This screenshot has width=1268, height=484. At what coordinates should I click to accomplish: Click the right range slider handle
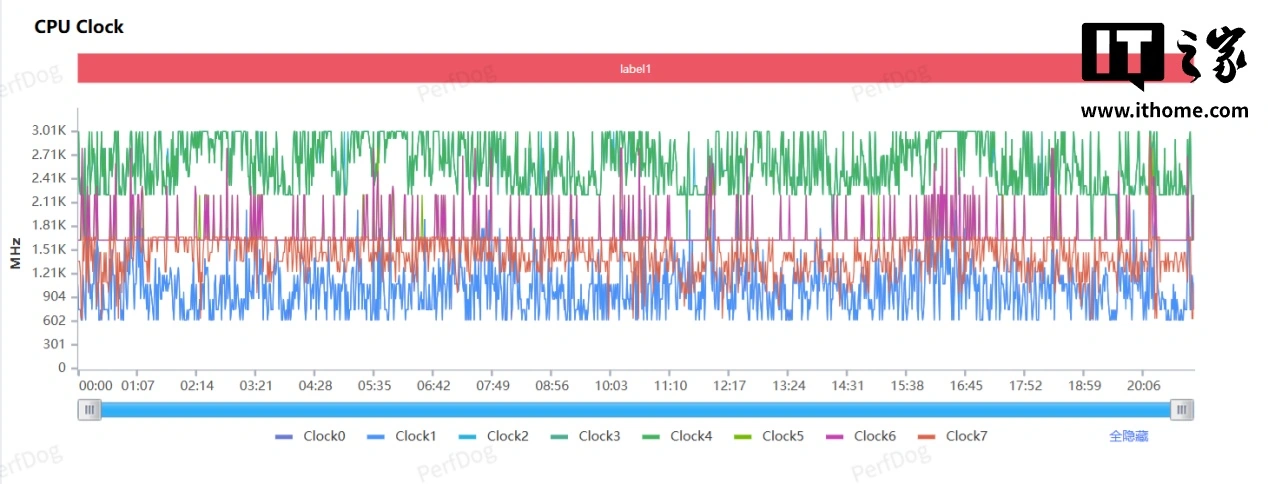coord(1183,410)
